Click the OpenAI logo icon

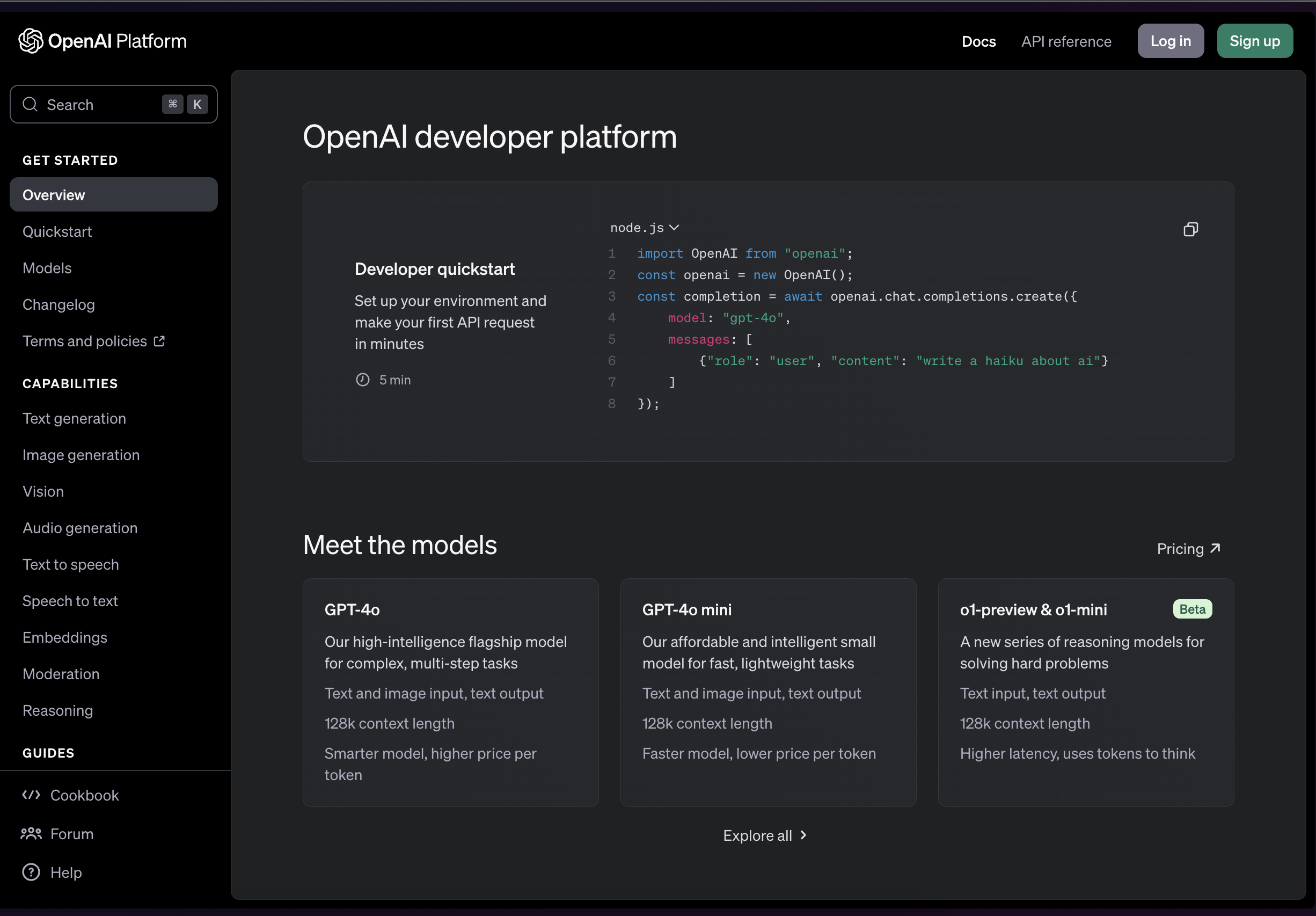(x=31, y=41)
